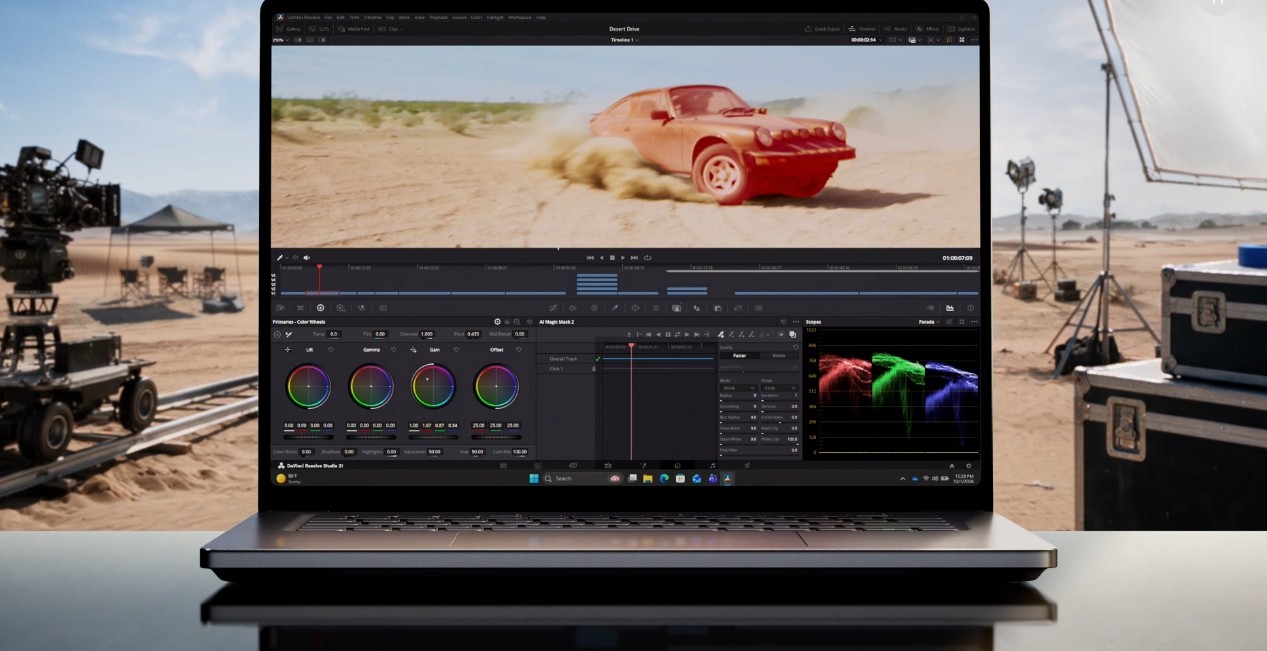Open the Clips panel
Image resolution: width=1267 pixels, height=651 pixels.
click(390, 29)
